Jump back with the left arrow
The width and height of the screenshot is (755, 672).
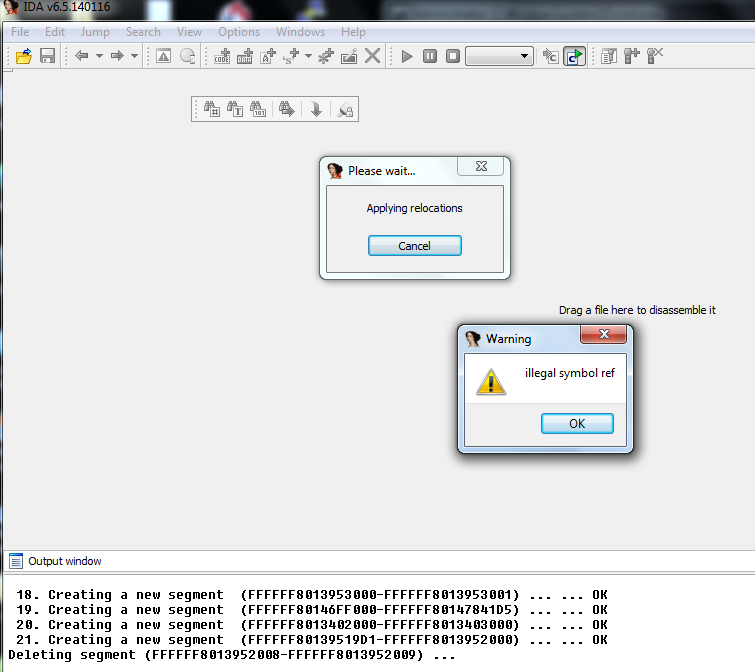coord(82,56)
